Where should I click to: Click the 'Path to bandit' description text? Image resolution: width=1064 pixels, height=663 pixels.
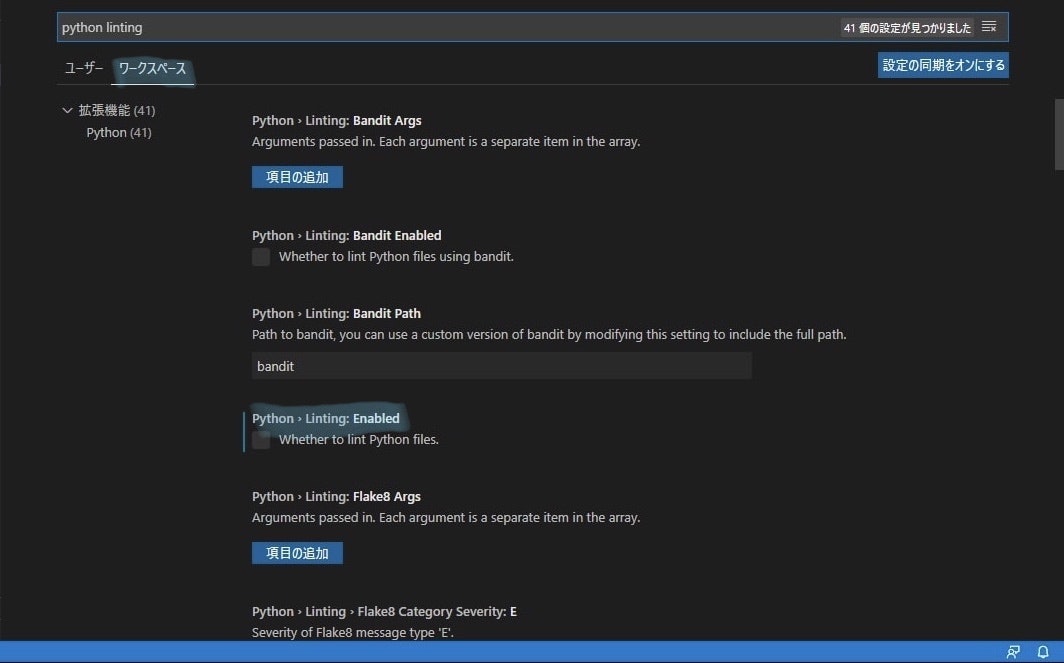549,335
